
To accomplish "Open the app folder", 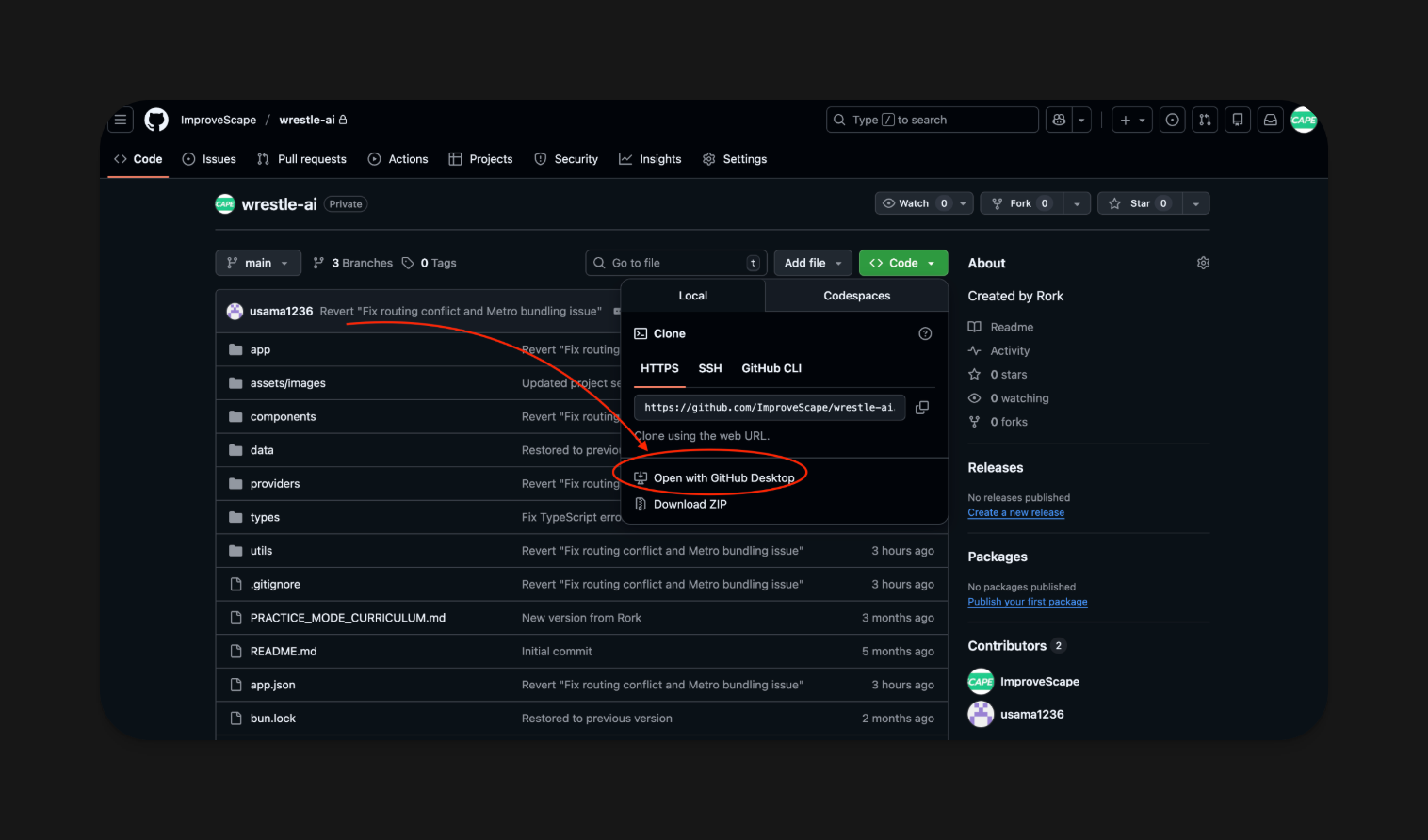I will click(260, 349).
